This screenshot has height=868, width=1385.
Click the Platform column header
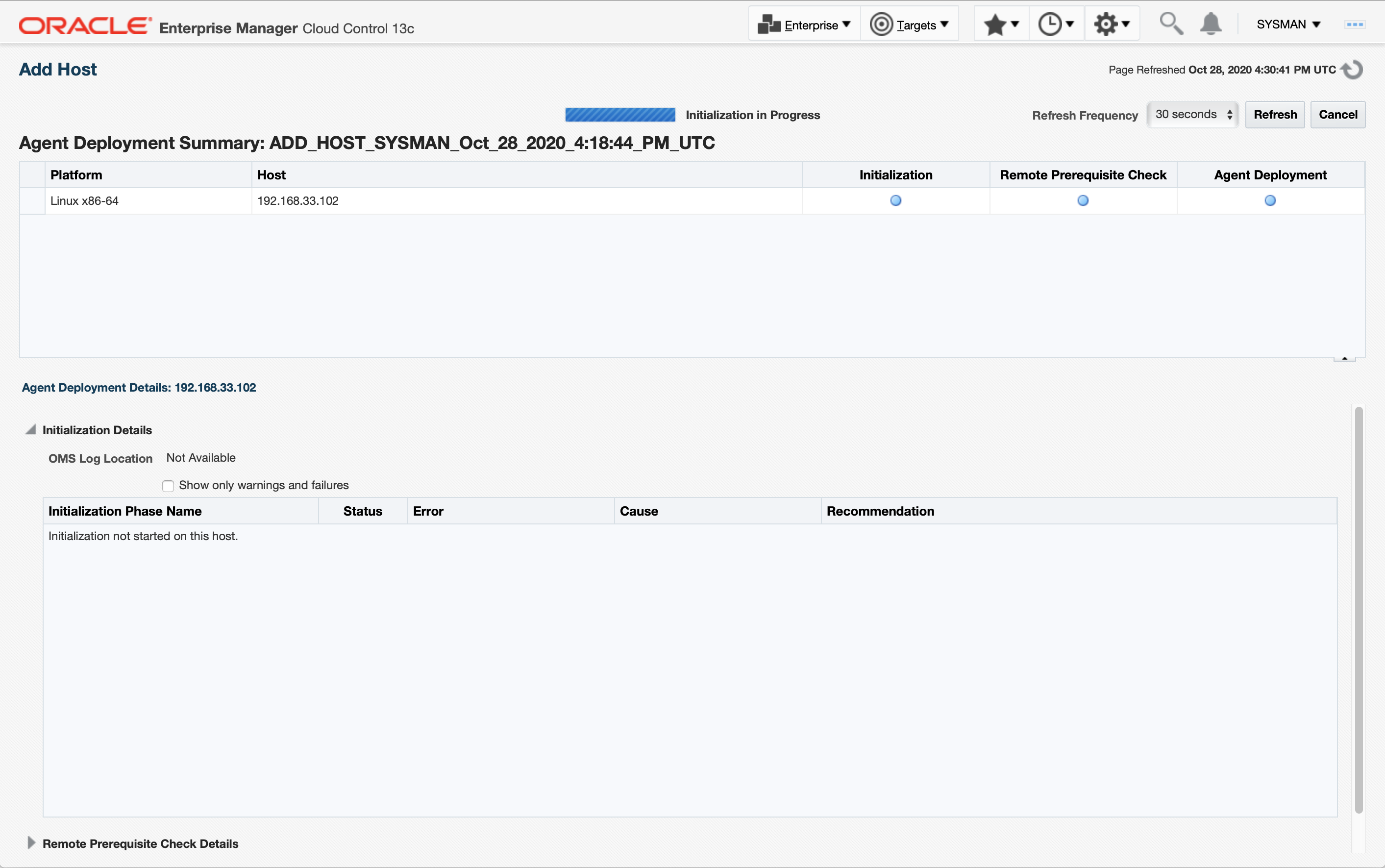(148, 175)
